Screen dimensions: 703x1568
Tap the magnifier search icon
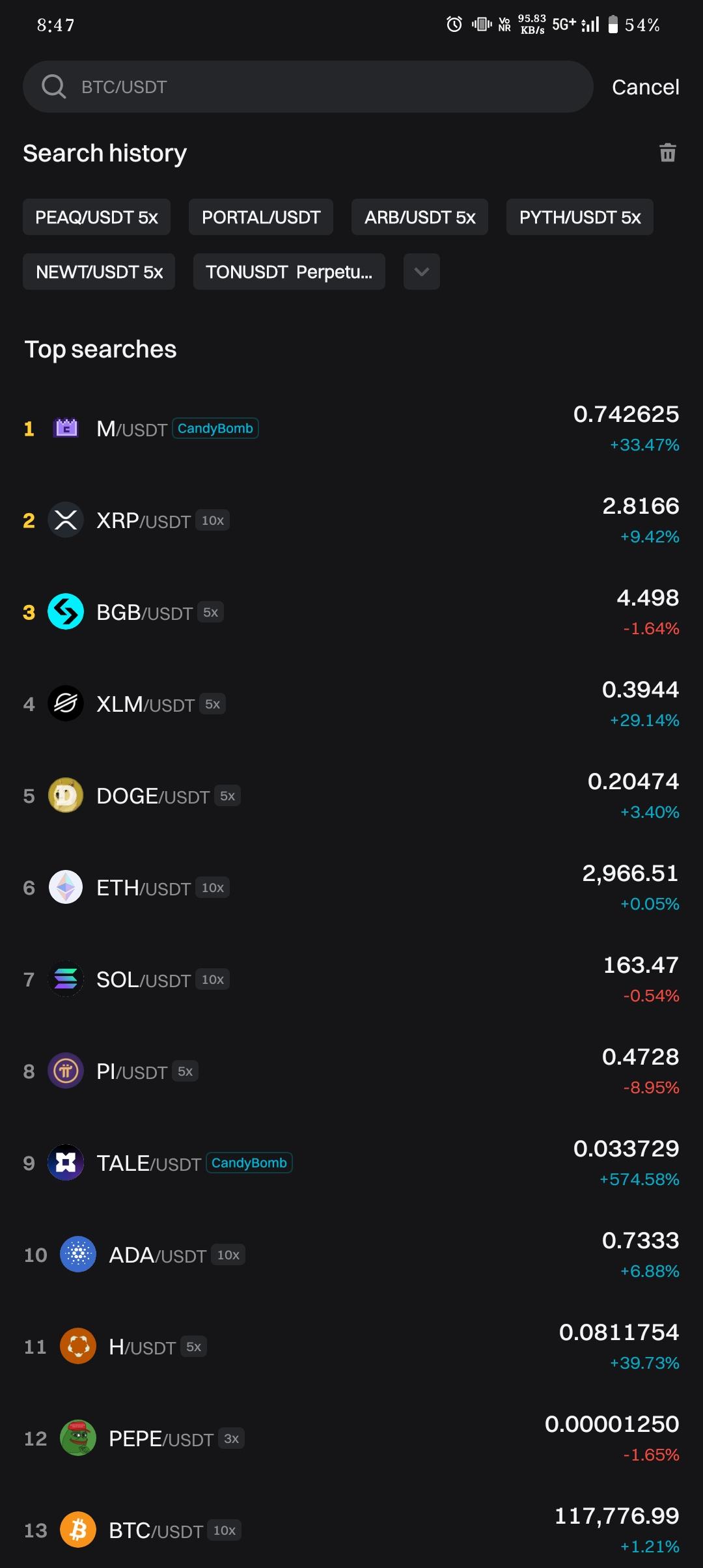point(53,87)
